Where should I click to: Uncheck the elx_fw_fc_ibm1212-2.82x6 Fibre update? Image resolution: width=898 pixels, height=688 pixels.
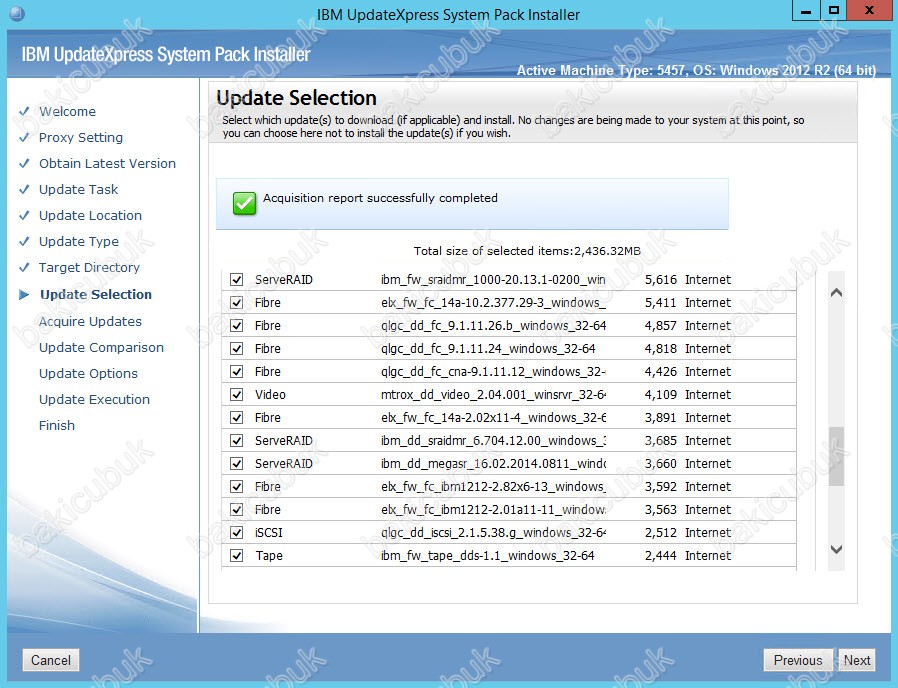coord(237,486)
